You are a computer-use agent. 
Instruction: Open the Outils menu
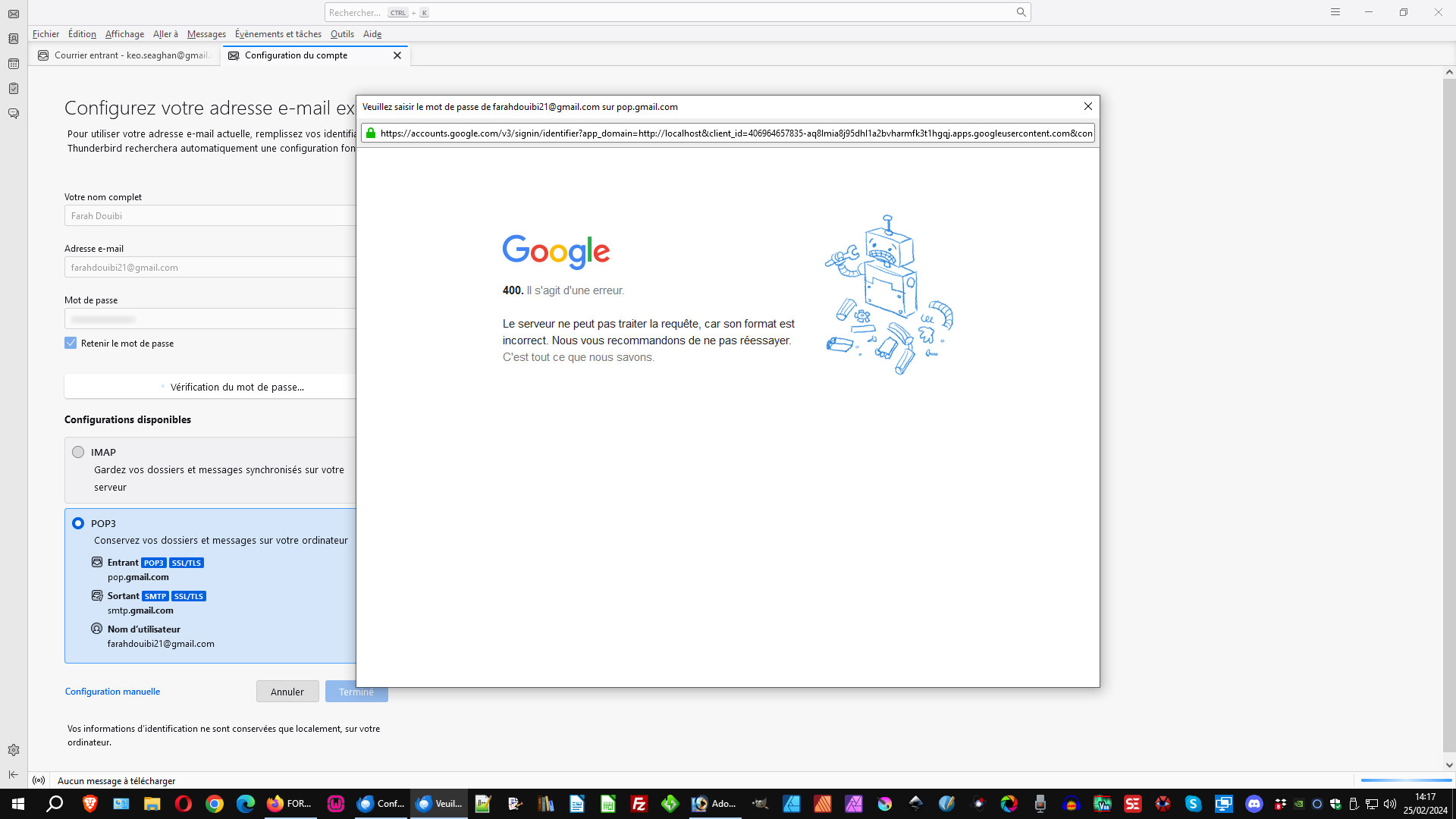click(342, 34)
